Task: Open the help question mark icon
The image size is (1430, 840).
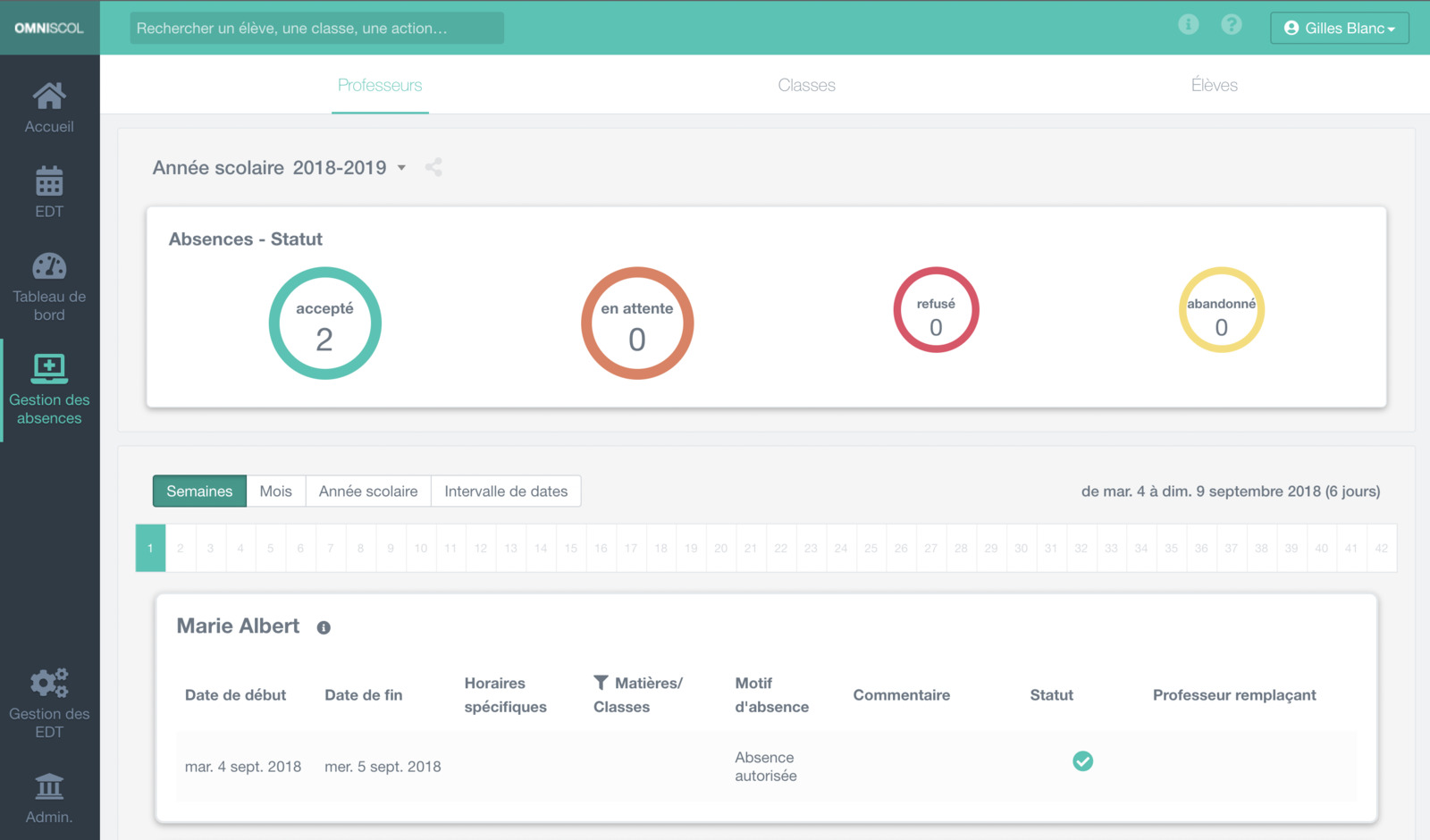Action: (1232, 25)
